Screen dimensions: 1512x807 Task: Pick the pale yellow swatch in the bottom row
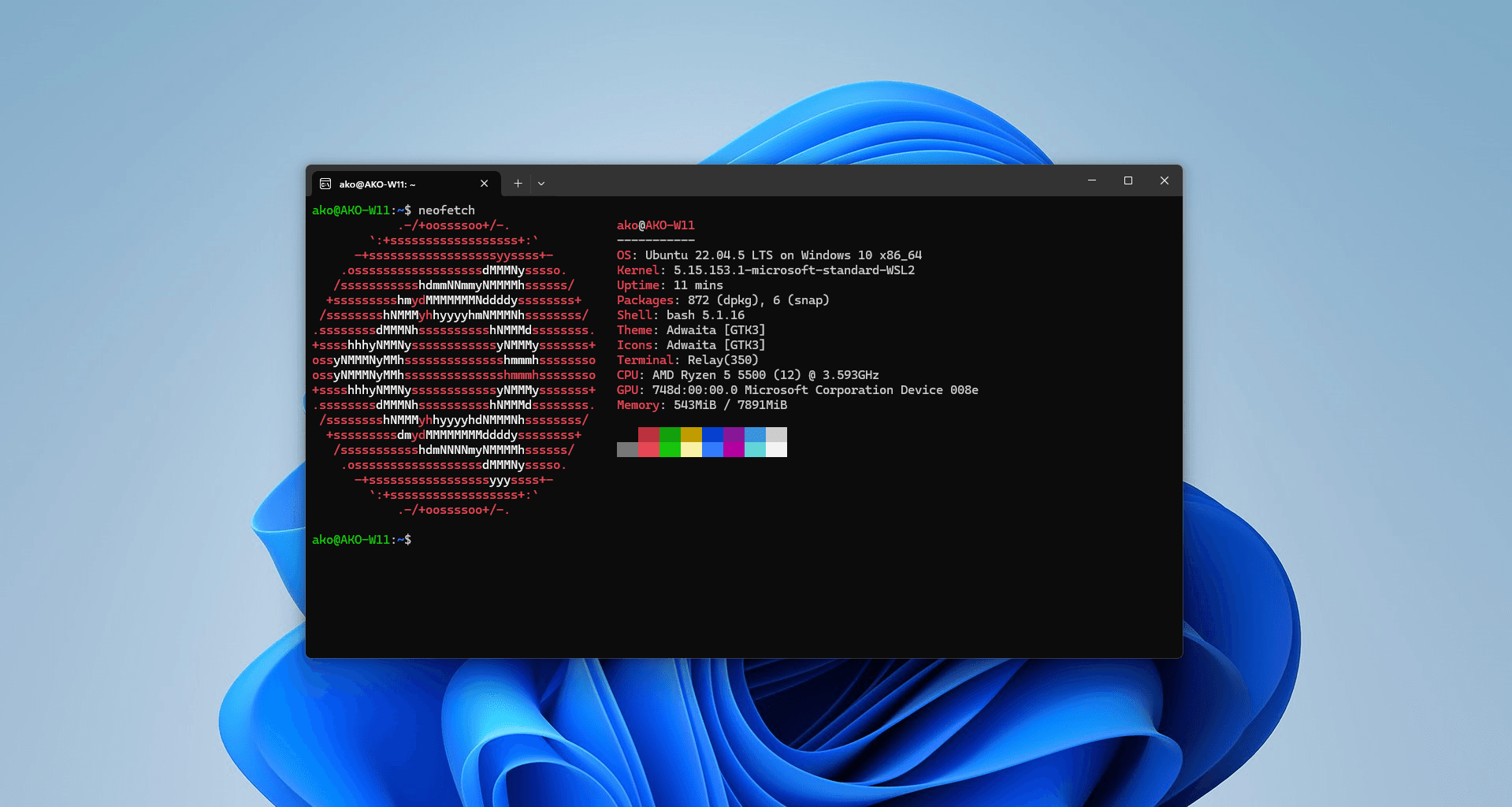click(x=691, y=450)
